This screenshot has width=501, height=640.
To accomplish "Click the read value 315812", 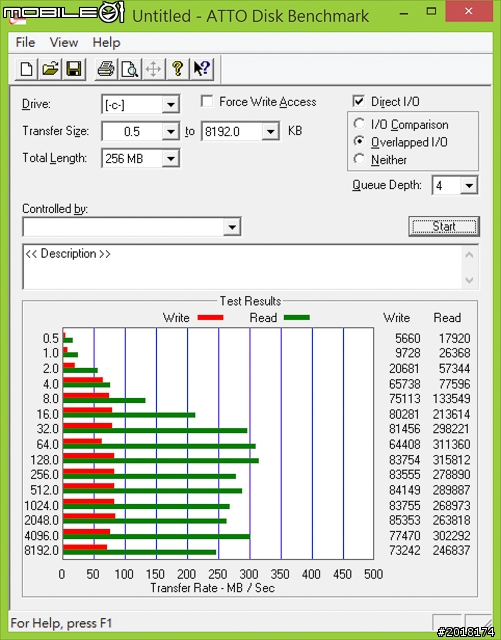I will [451, 460].
